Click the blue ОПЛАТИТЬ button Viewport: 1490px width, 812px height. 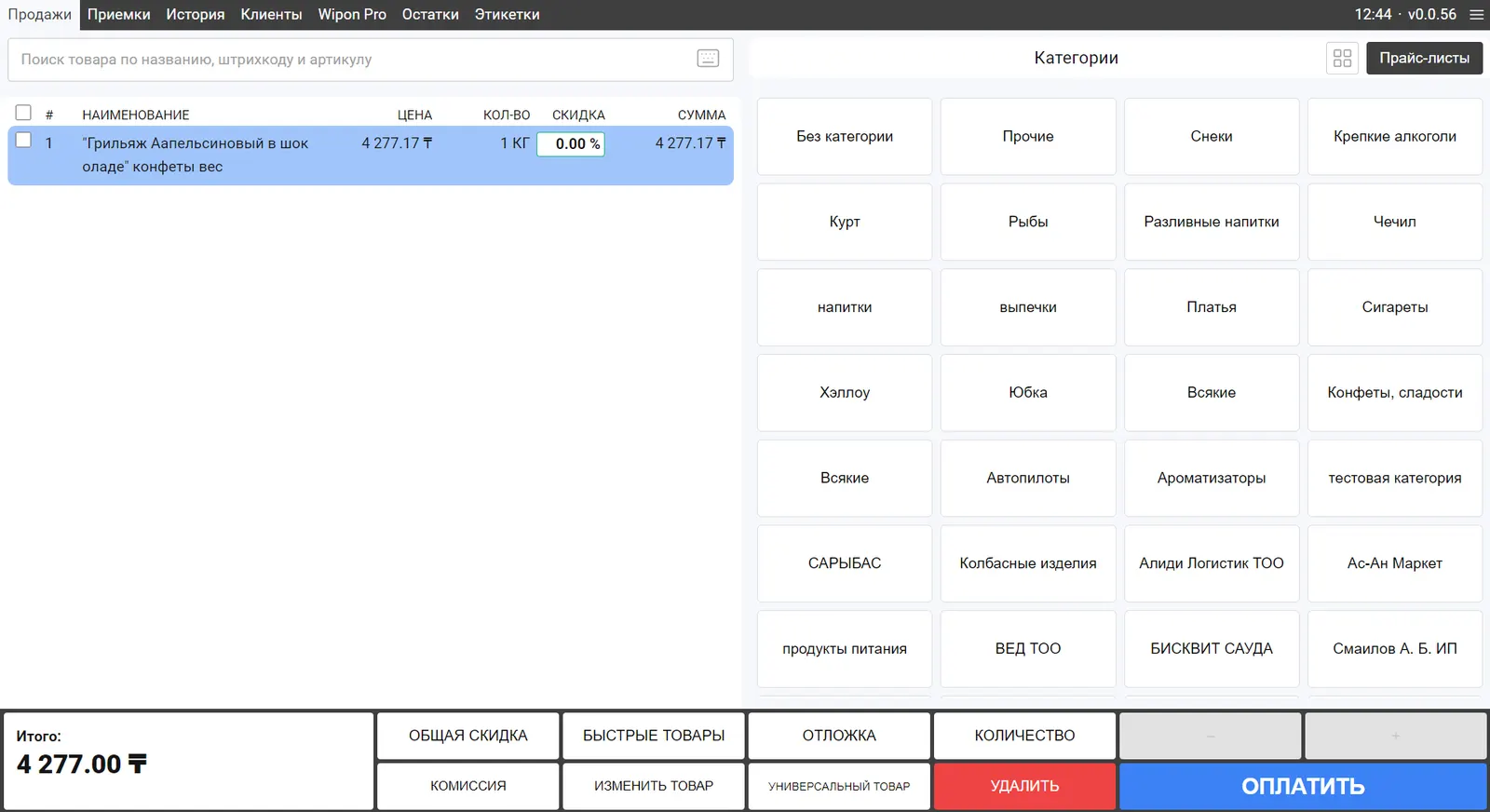1302,786
